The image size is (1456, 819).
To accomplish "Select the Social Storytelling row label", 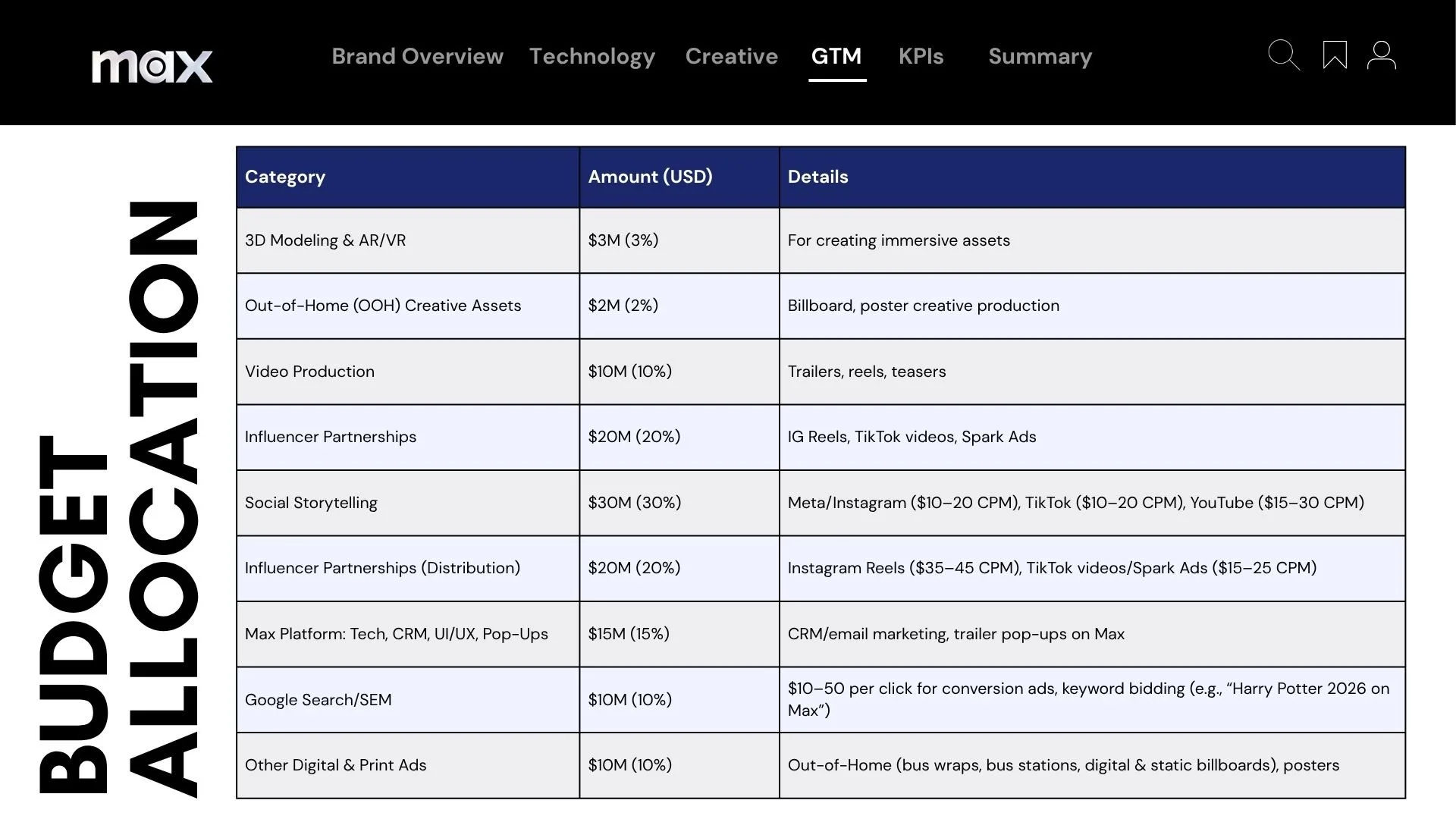I will [311, 503].
